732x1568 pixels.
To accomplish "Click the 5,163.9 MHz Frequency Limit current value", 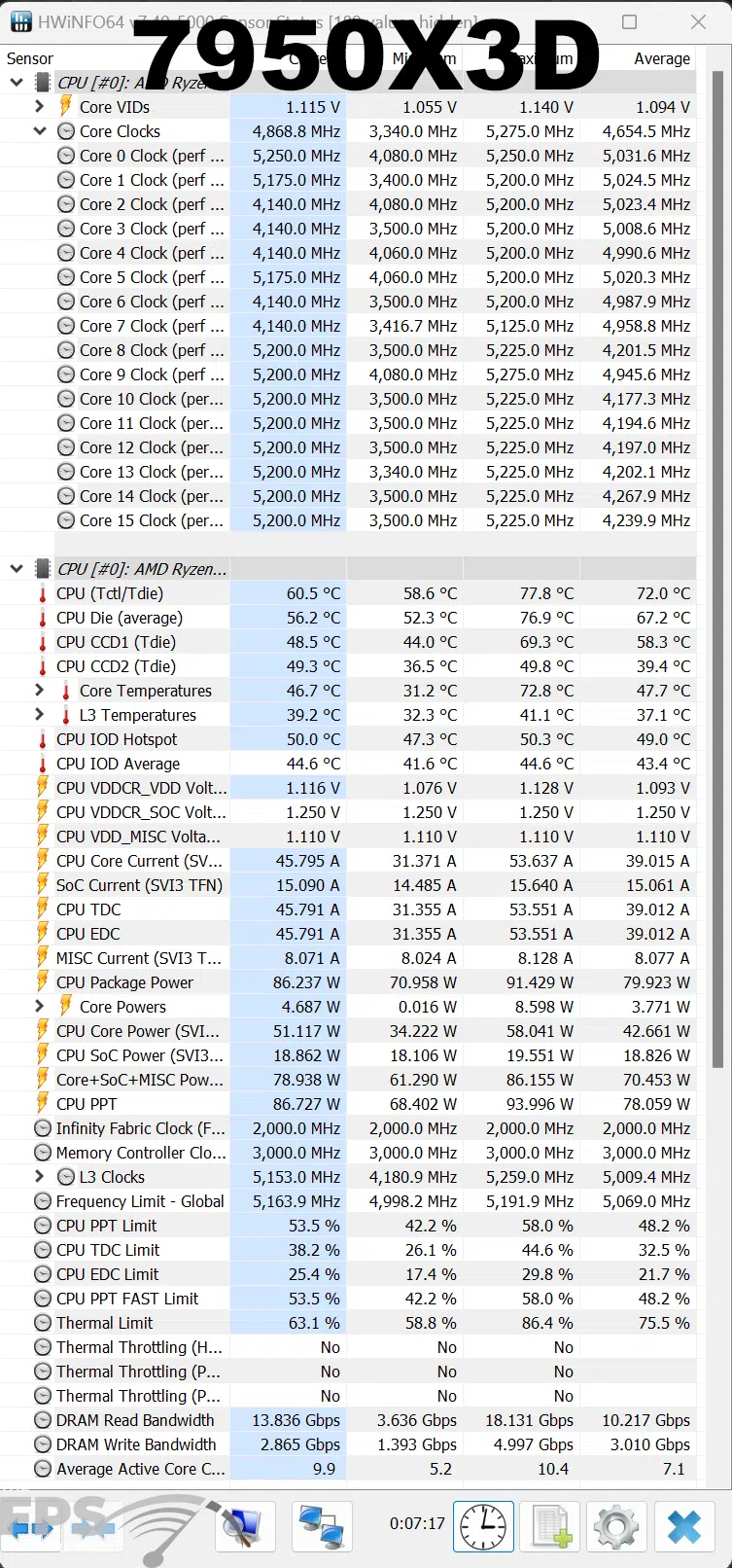I will tap(296, 1201).
